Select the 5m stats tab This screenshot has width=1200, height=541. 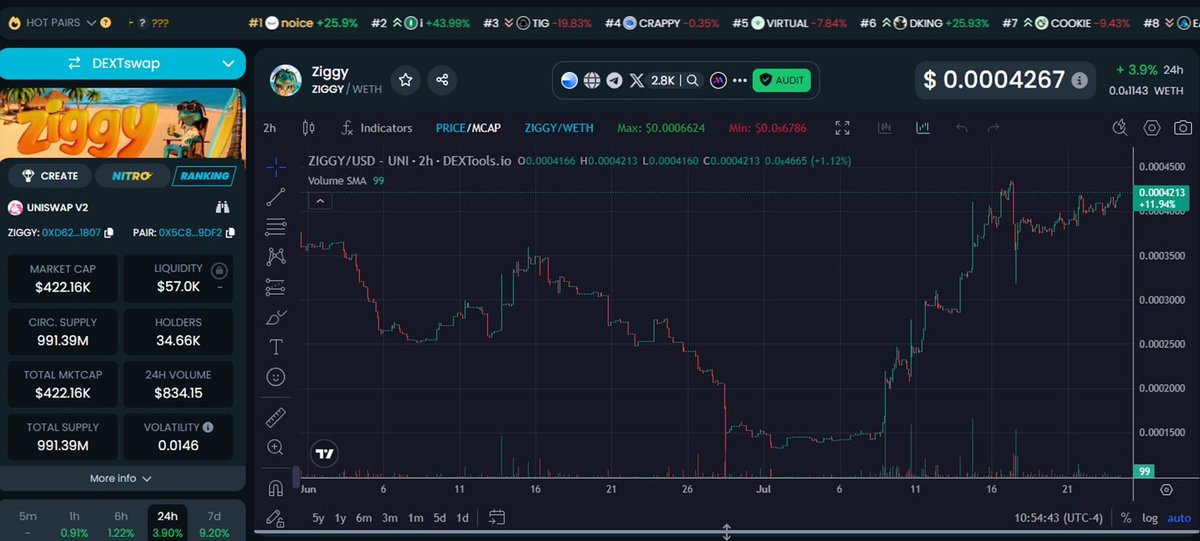pyautogui.click(x=28, y=522)
